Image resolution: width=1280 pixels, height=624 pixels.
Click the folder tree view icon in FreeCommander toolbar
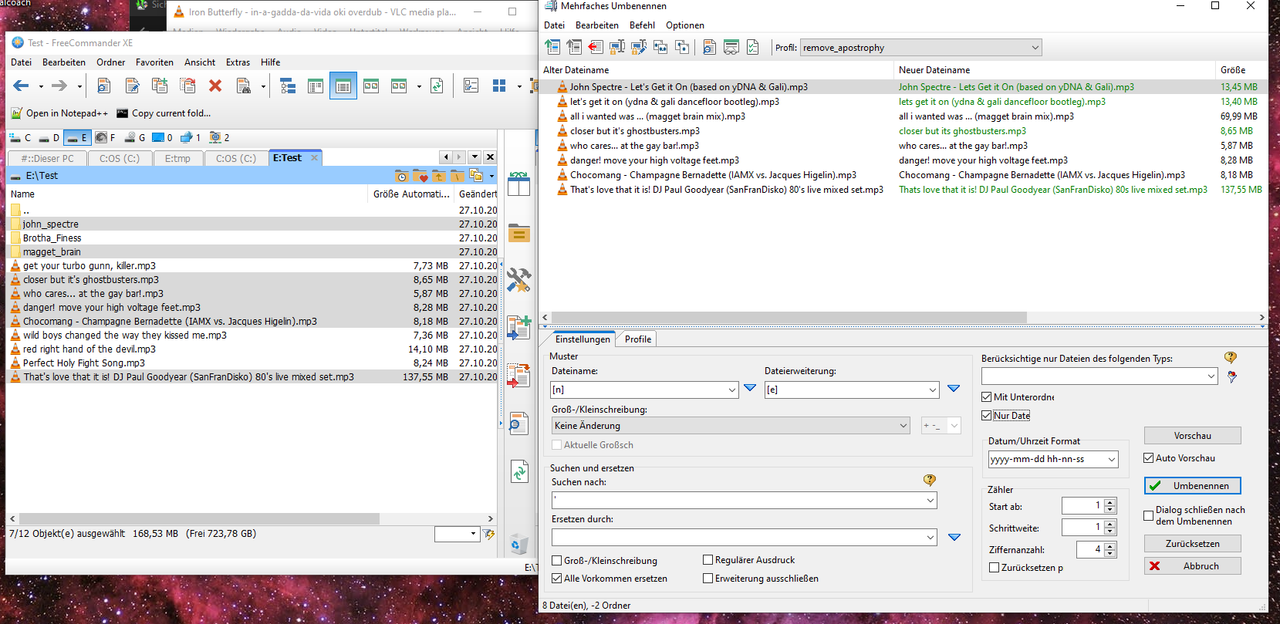(287, 87)
